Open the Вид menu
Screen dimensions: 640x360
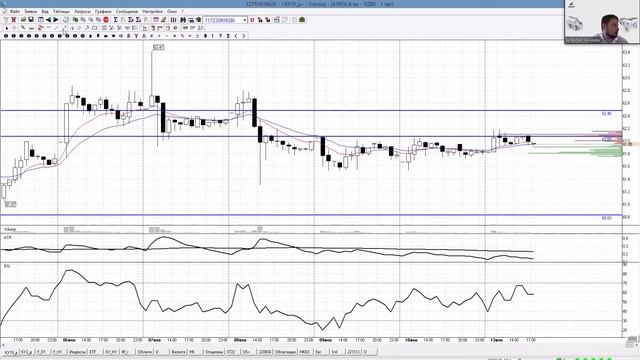click(x=45, y=11)
